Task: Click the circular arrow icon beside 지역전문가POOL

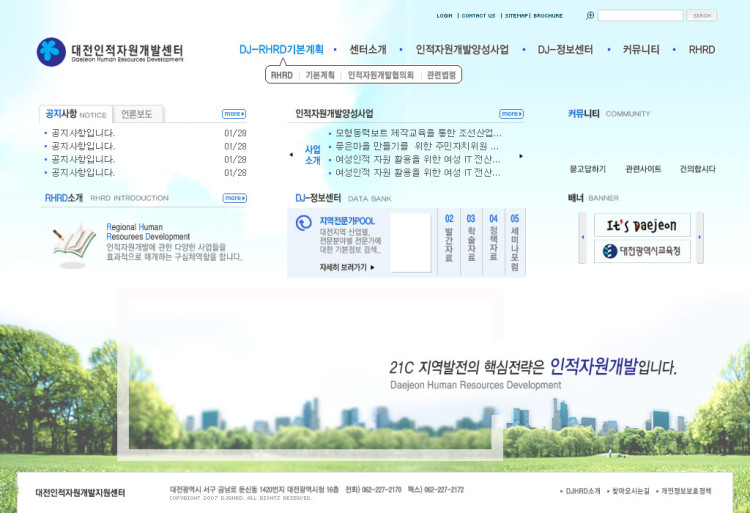Action: 304,223
